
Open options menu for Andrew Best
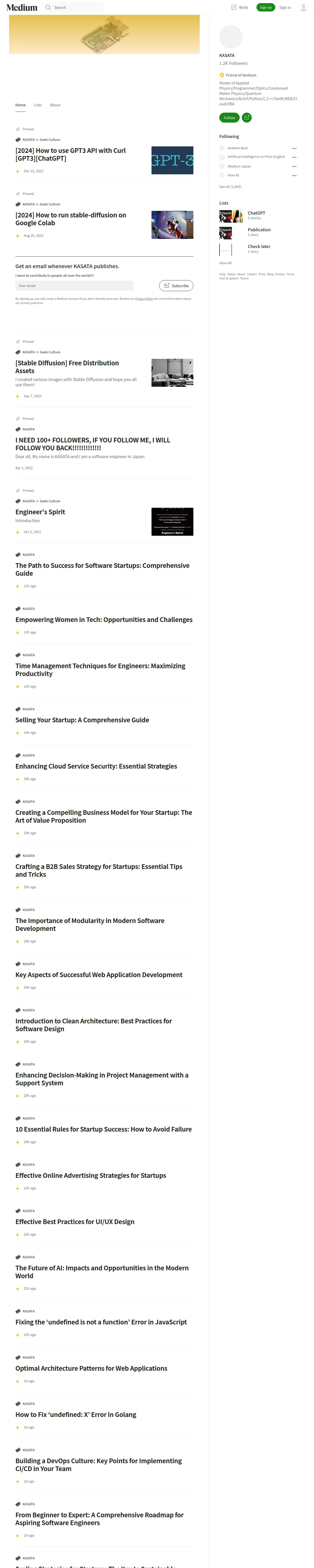(294, 148)
